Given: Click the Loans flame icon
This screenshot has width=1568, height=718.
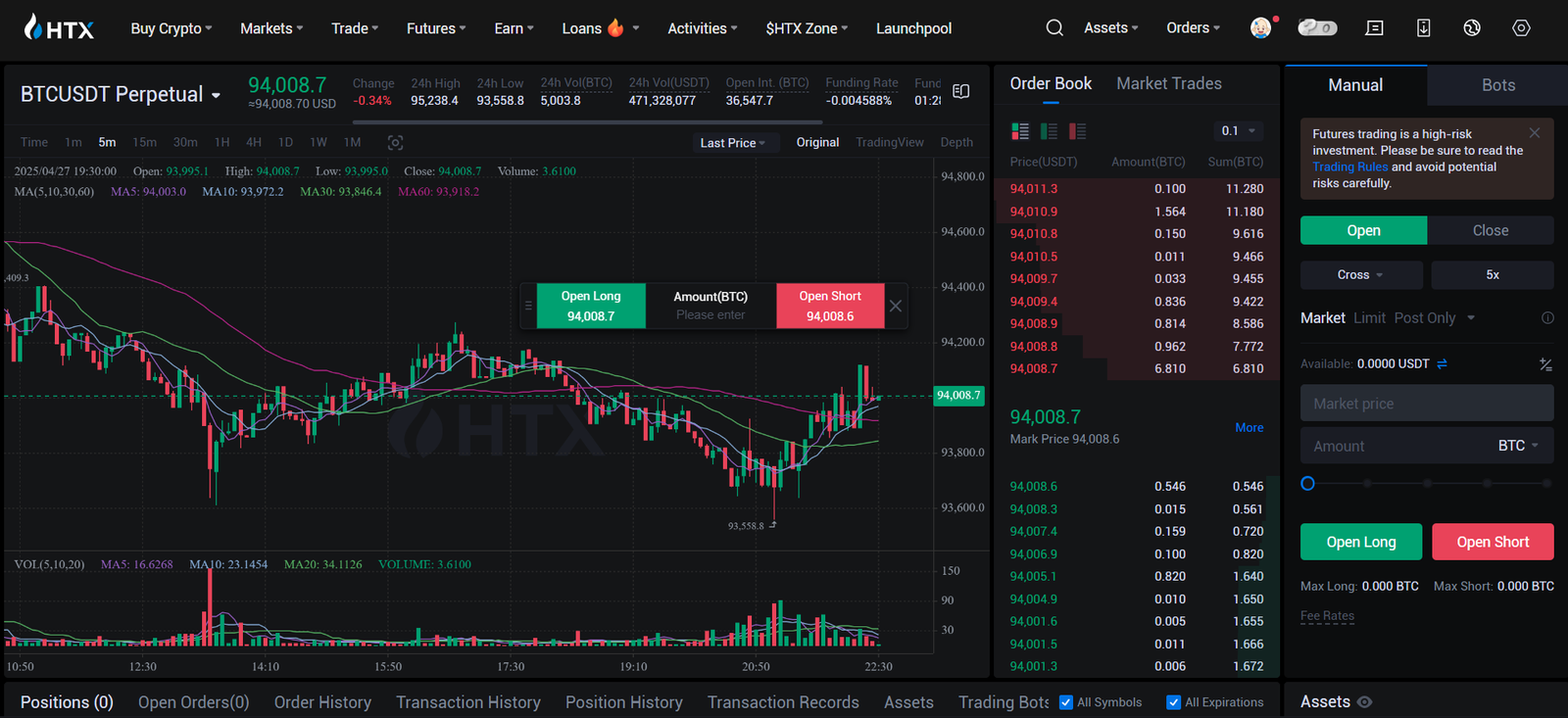Looking at the screenshot, I should 615,27.
